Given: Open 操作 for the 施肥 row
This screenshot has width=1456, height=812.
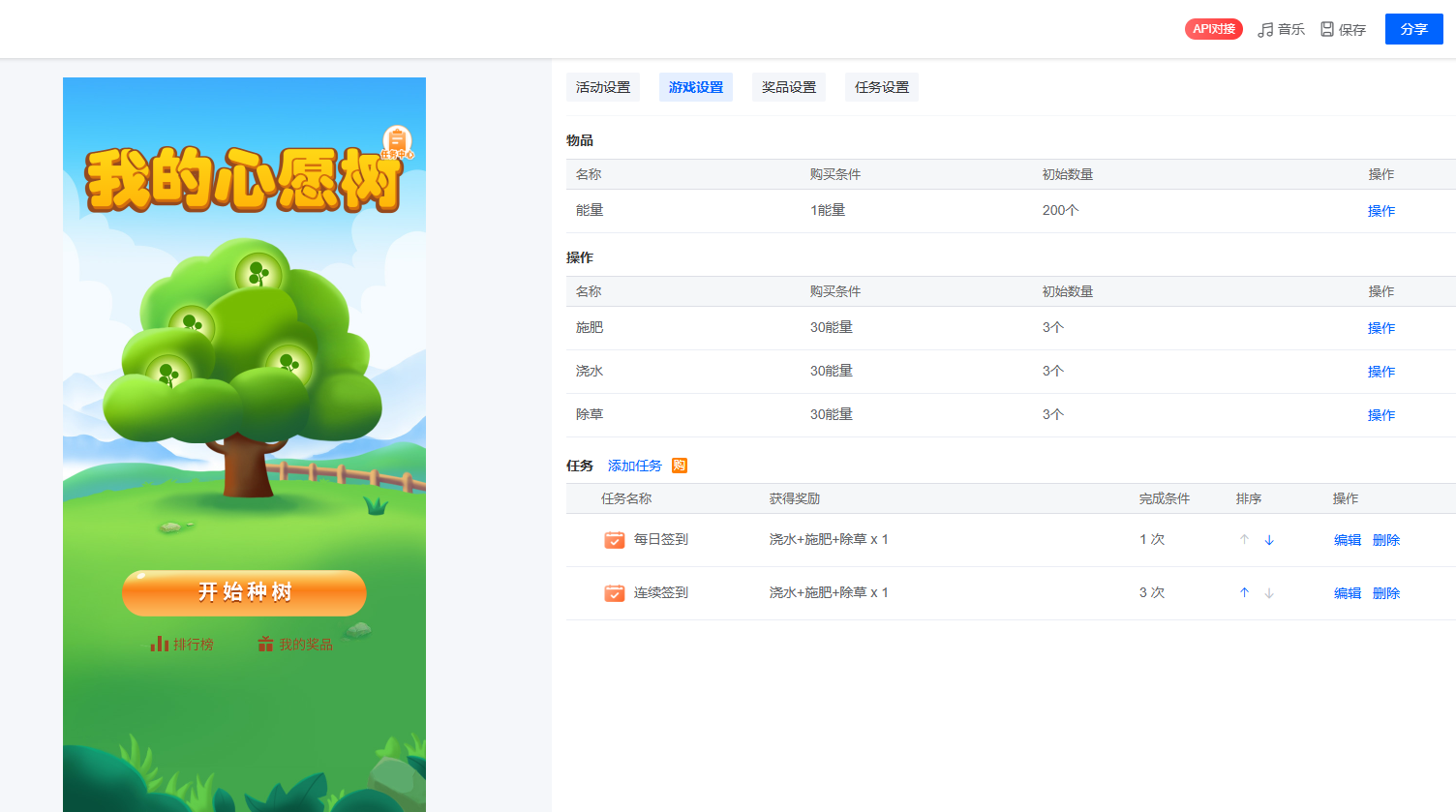Looking at the screenshot, I should coord(1381,328).
